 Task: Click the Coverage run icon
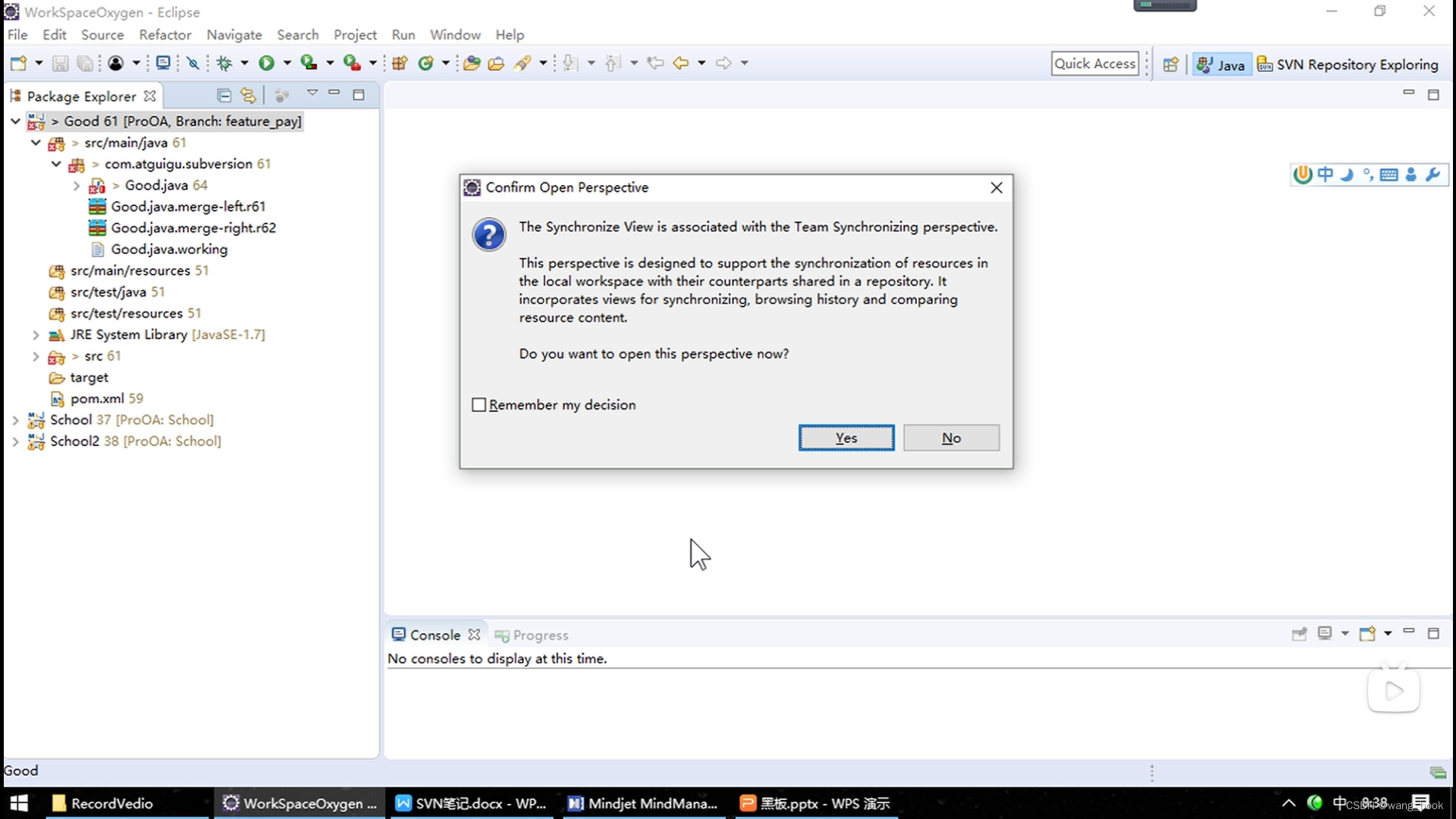pos(309,63)
